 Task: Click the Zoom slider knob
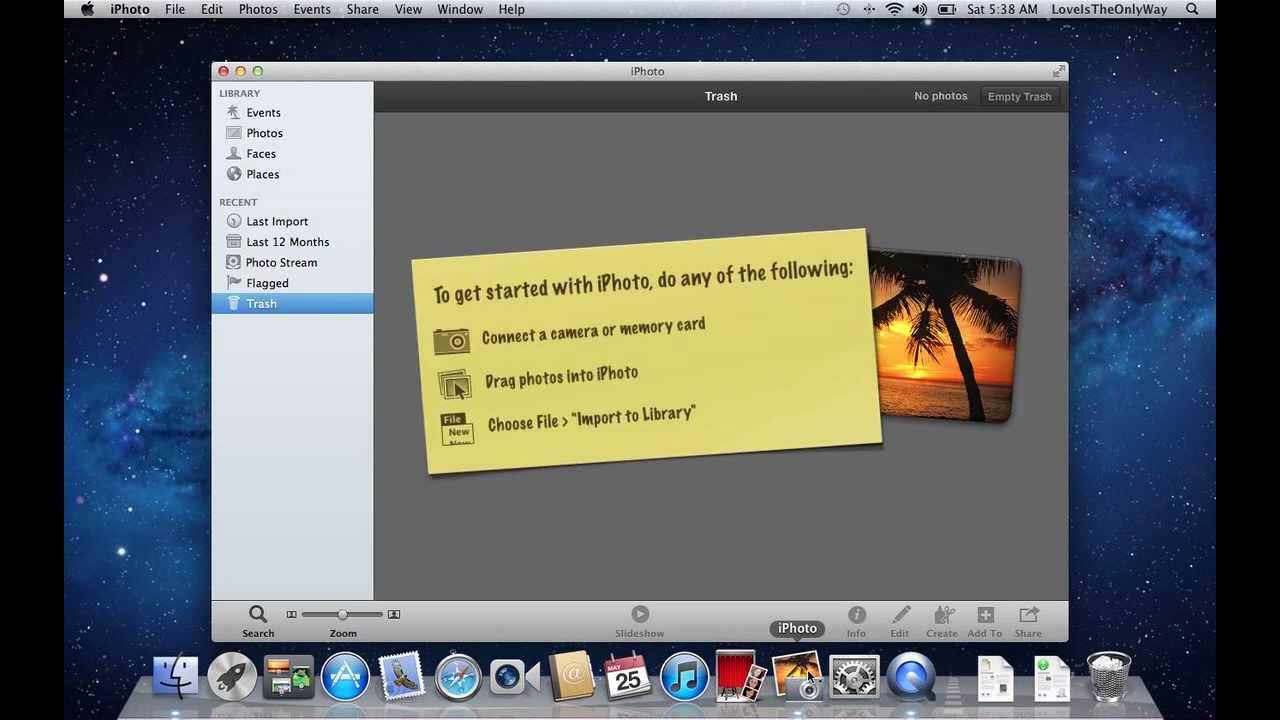342,614
